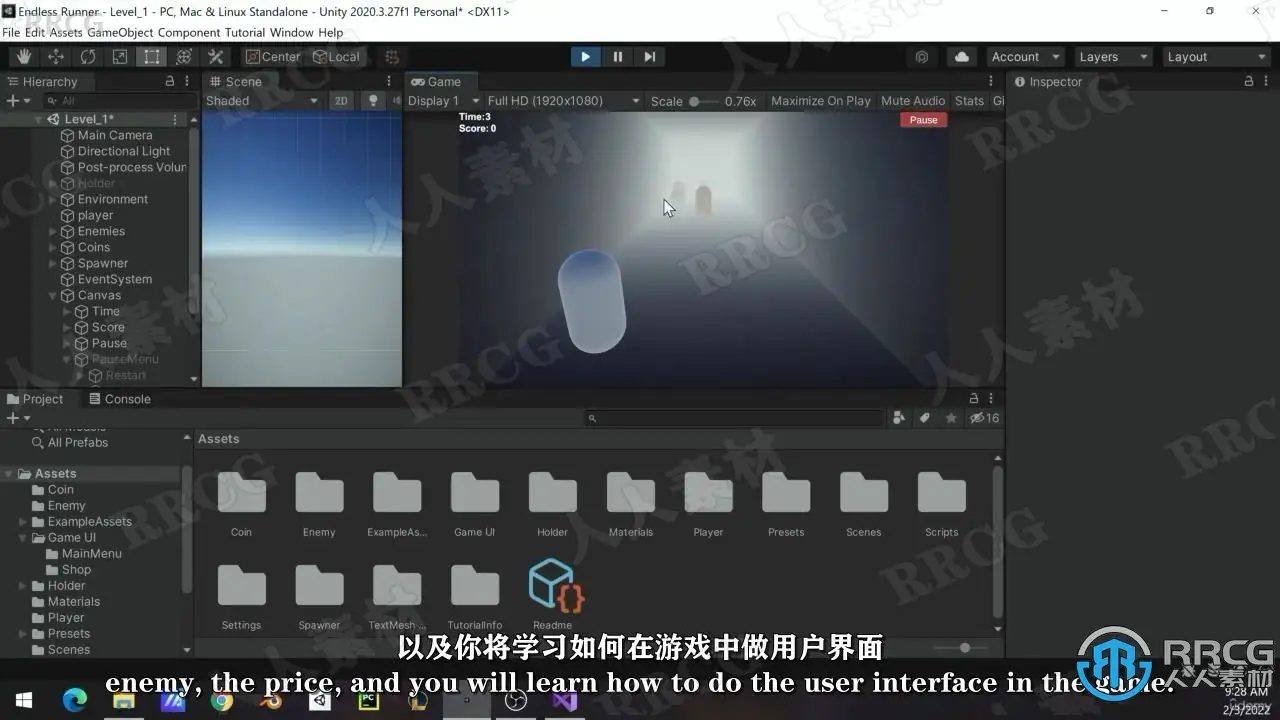
Task: Select Spawner object in Hierarchy
Action: [103, 263]
